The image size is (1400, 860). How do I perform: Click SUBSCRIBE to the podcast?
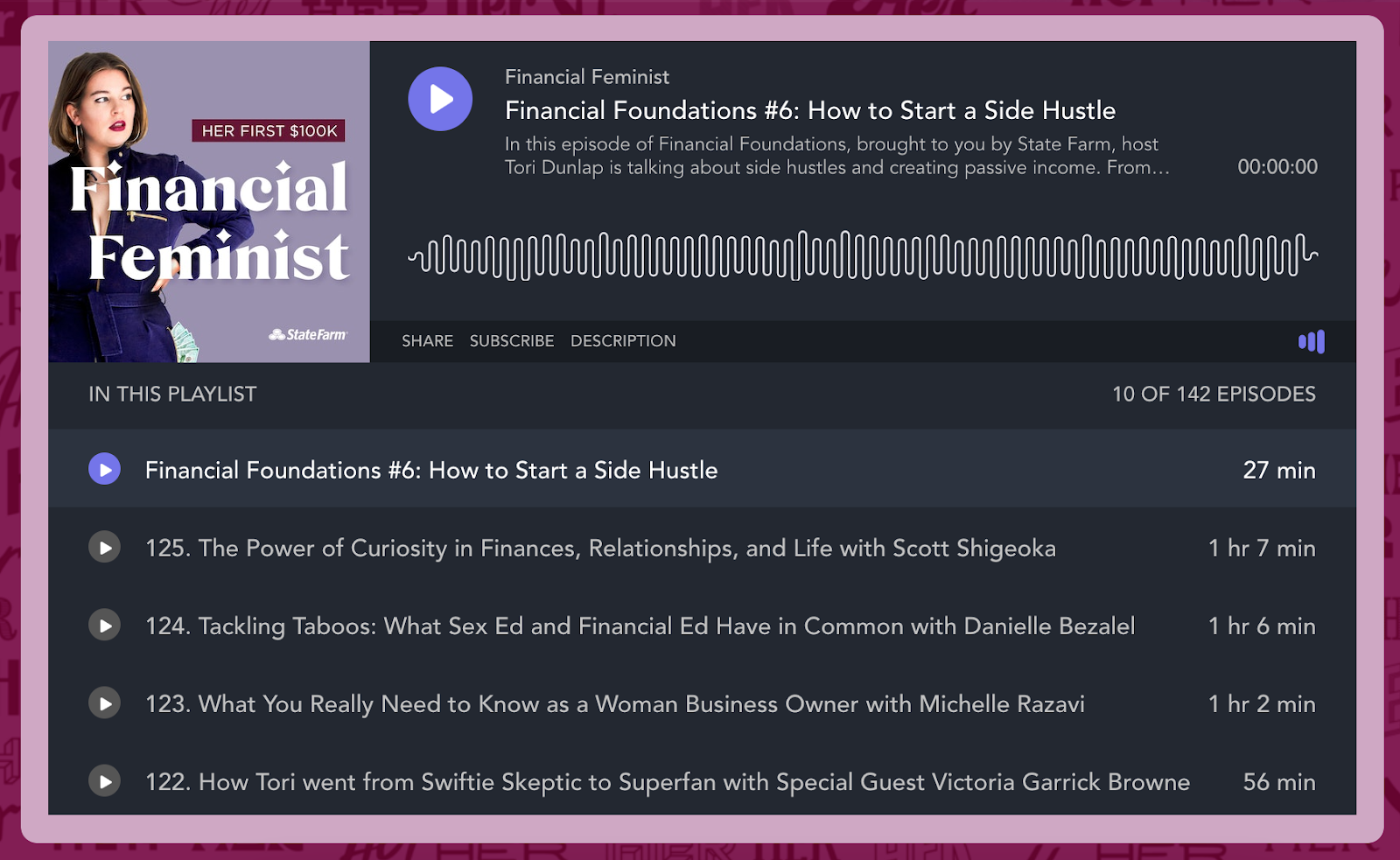[x=512, y=341]
